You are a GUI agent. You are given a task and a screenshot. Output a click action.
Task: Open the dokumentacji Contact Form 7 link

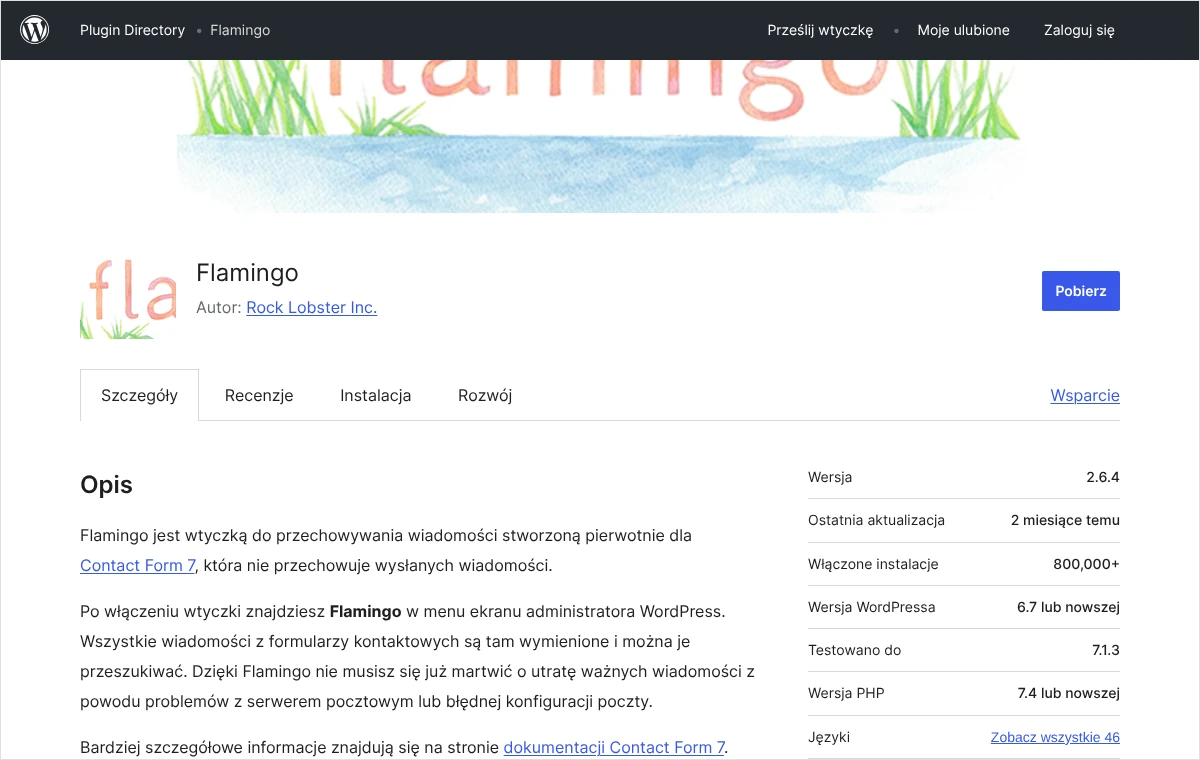tap(614, 747)
